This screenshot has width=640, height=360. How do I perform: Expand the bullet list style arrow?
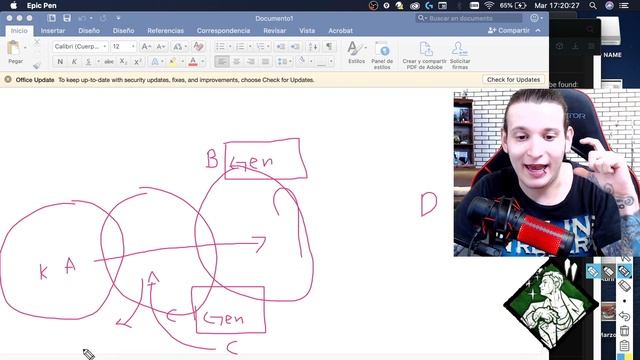point(230,47)
